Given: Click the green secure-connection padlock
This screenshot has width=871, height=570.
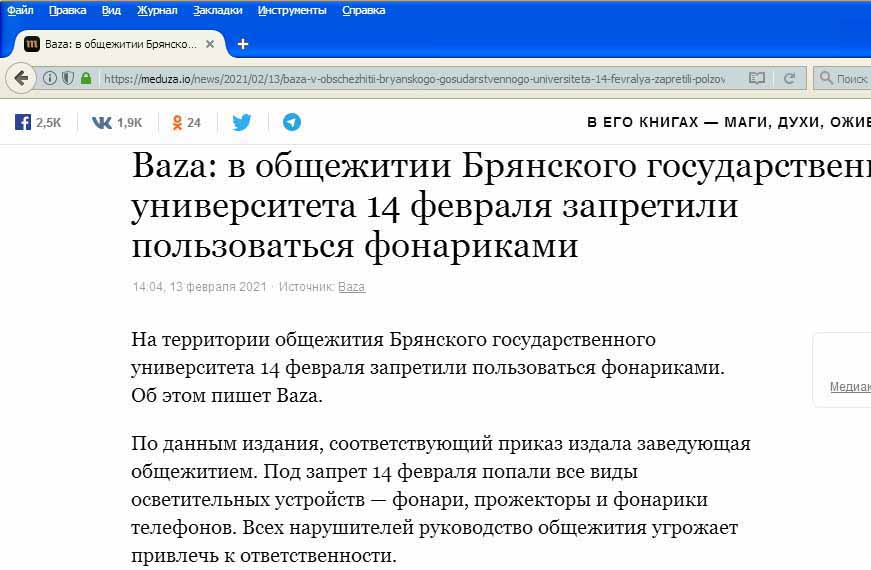Looking at the screenshot, I should pos(86,78).
